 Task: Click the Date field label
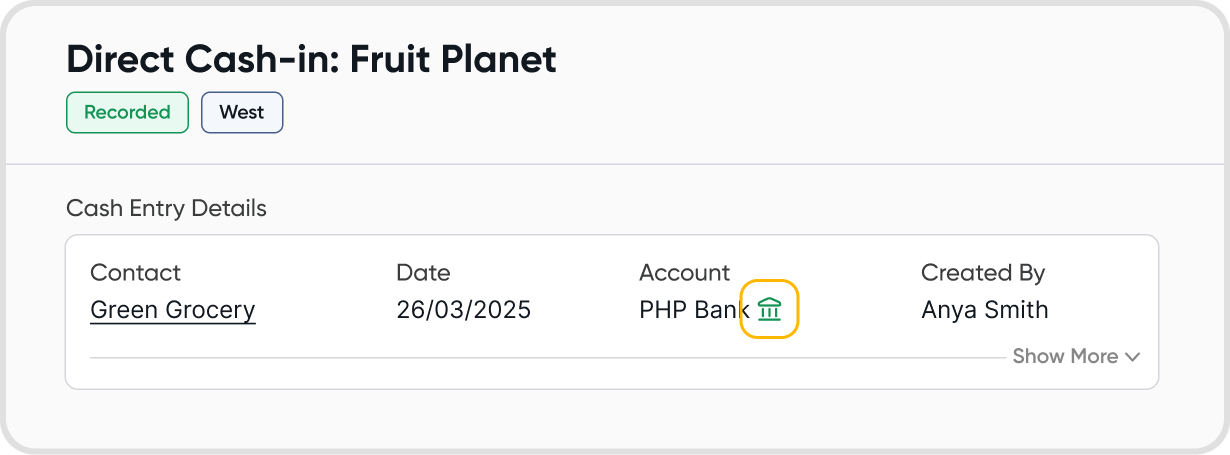coord(423,272)
